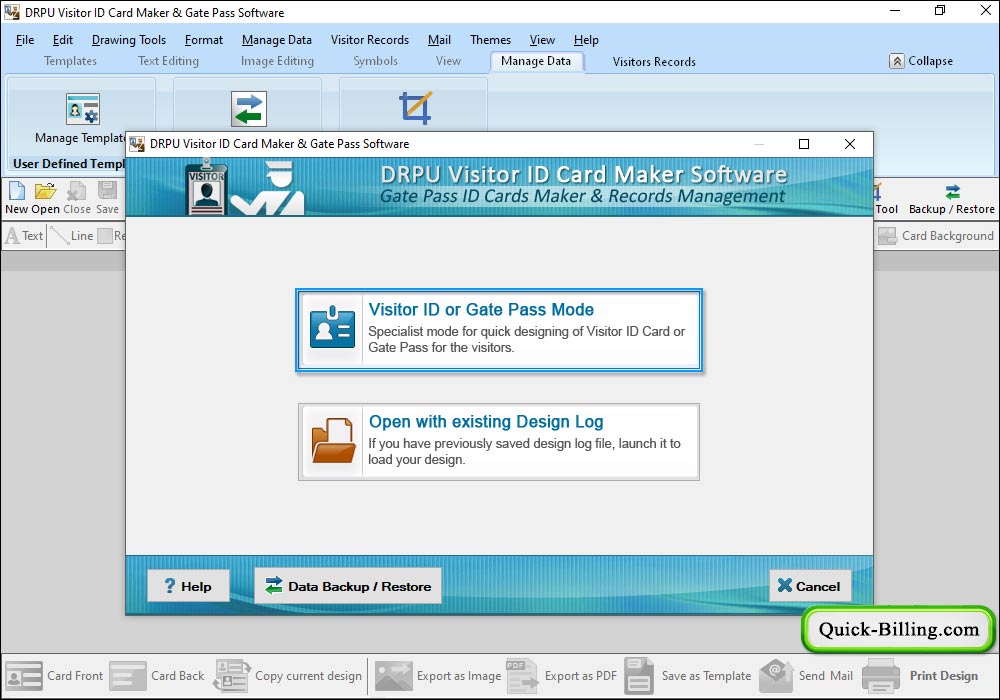Click the import/export arrows ribbon icon
This screenshot has width=1000, height=700.
[x=249, y=108]
